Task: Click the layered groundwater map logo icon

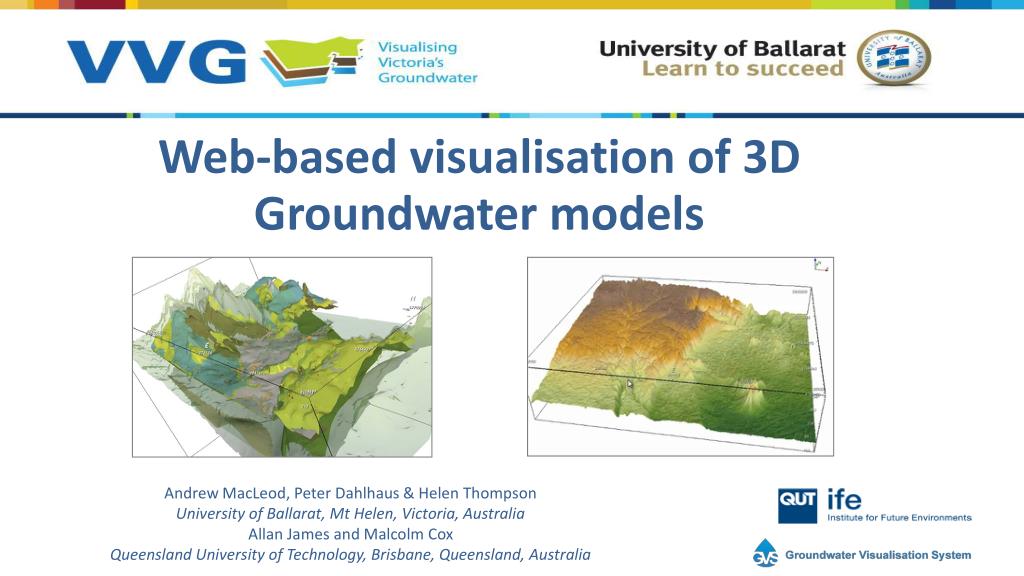Action: (x=312, y=61)
